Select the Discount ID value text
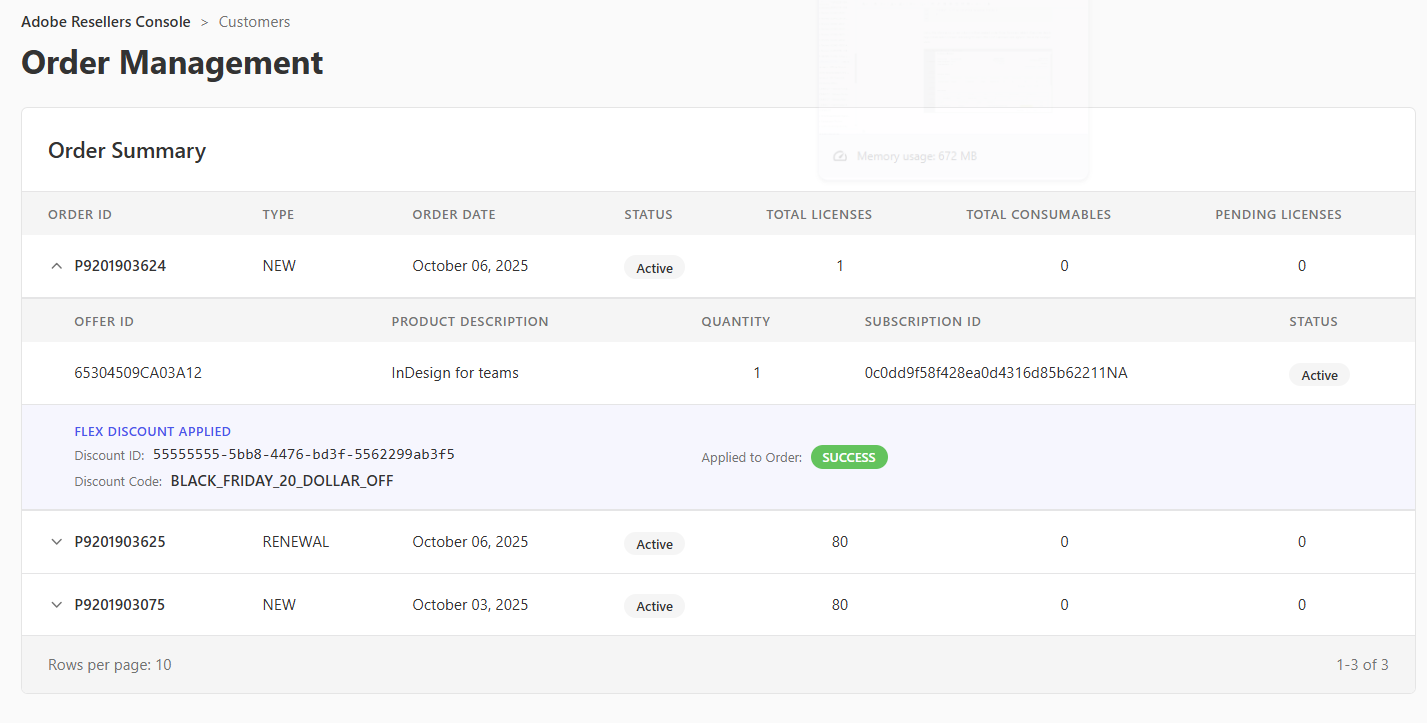The width and height of the screenshot is (1427, 723). (303, 455)
